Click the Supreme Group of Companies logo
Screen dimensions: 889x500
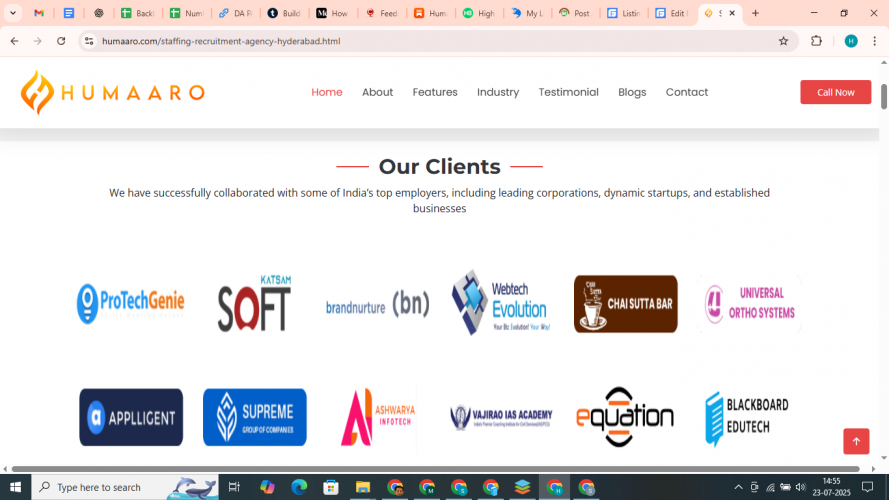click(x=255, y=417)
